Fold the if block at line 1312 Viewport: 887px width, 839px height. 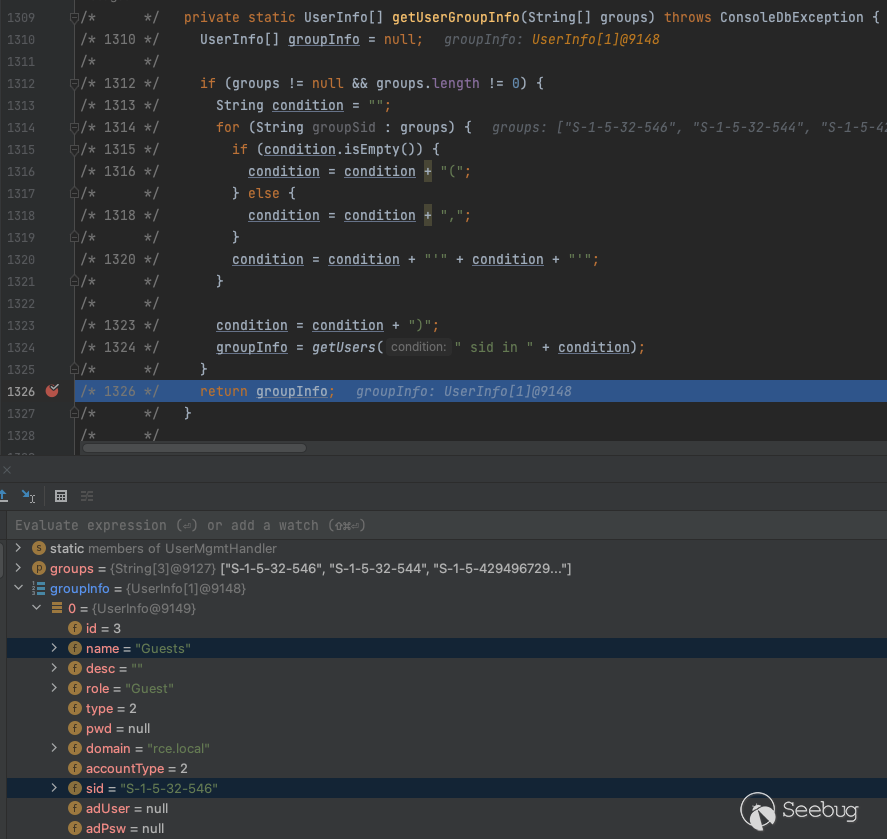click(x=74, y=84)
